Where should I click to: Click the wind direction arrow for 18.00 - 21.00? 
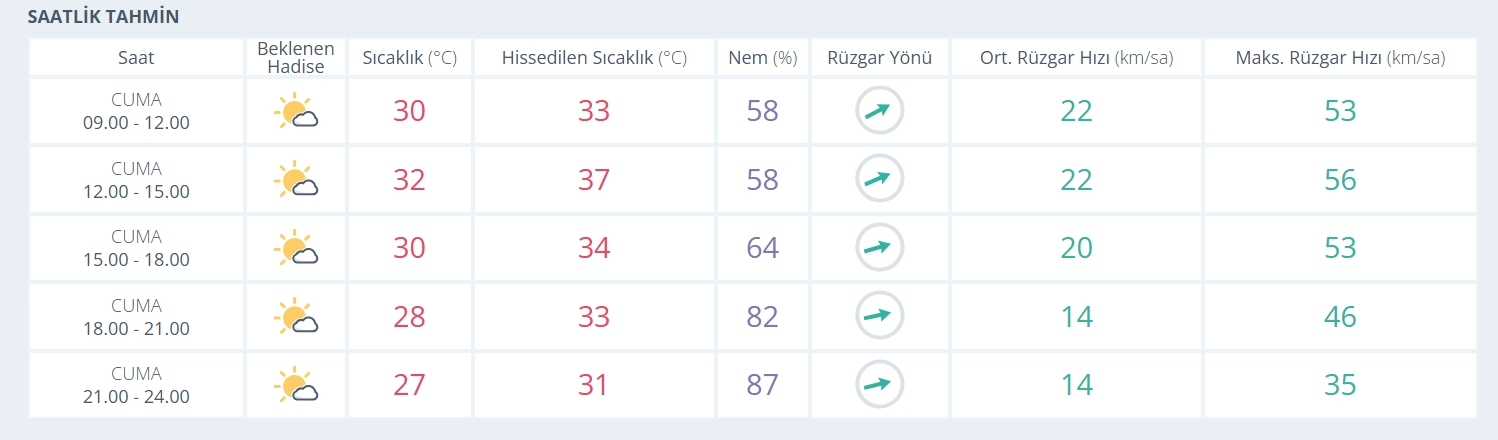tap(879, 316)
